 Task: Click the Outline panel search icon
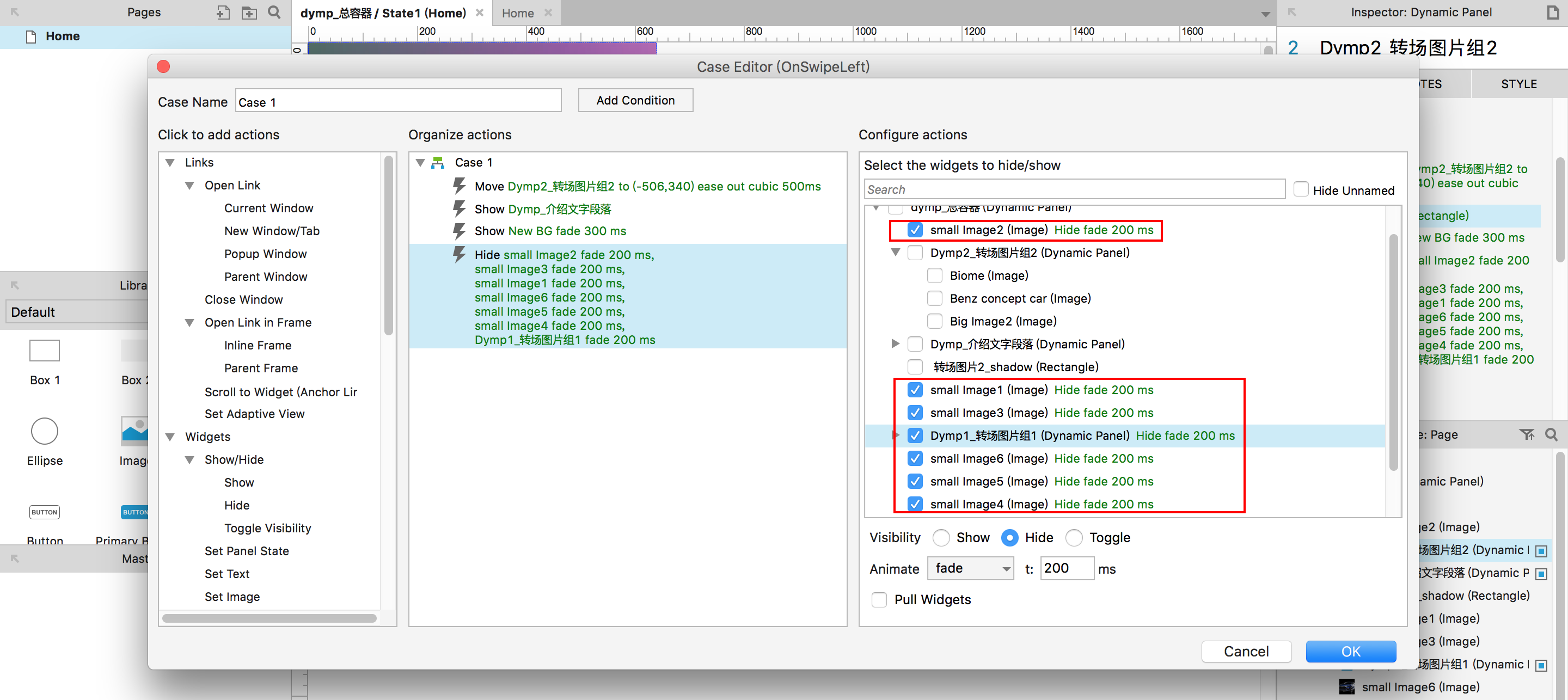1551,434
